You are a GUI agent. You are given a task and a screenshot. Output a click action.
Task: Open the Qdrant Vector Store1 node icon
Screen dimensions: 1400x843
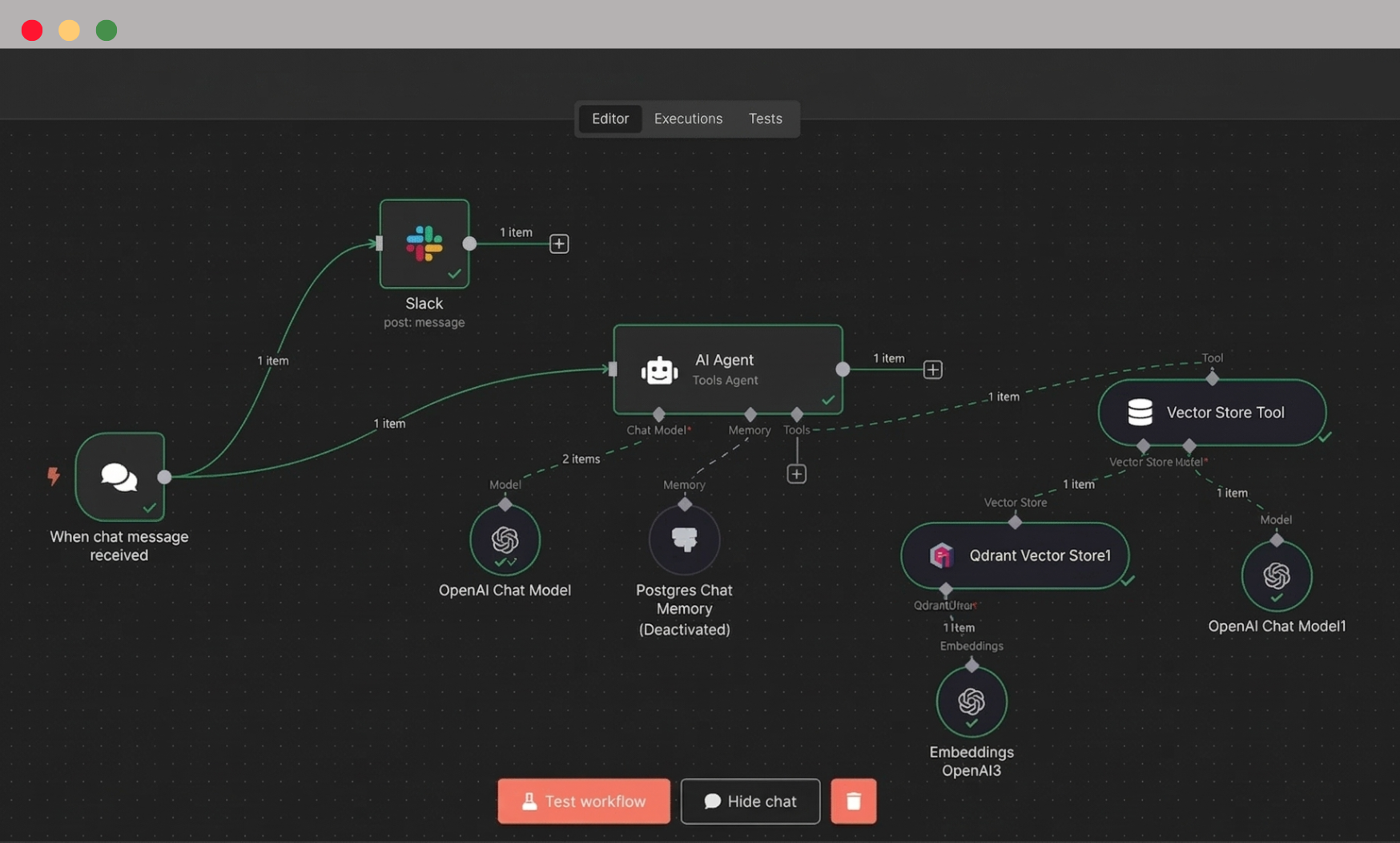pos(943,555)
